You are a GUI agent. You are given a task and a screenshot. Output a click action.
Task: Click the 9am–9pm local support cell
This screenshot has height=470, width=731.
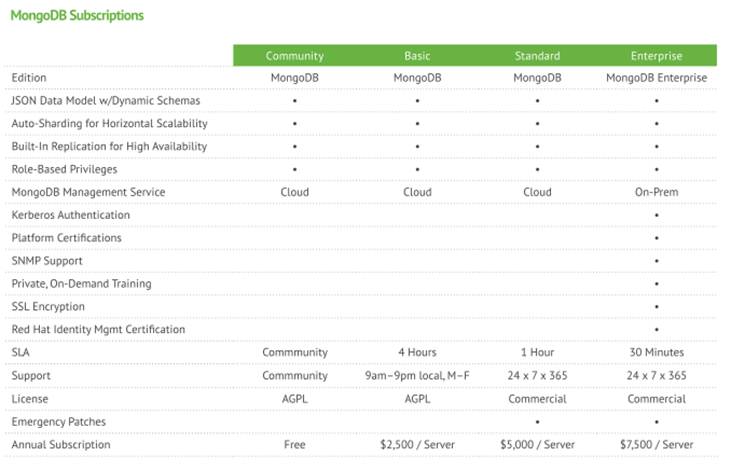417,376
